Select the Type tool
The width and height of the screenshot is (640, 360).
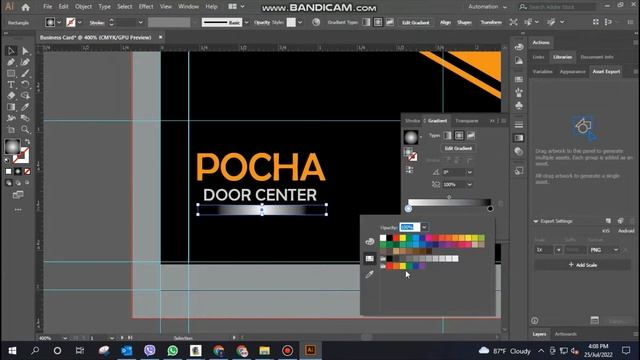[x=11, y=84]
